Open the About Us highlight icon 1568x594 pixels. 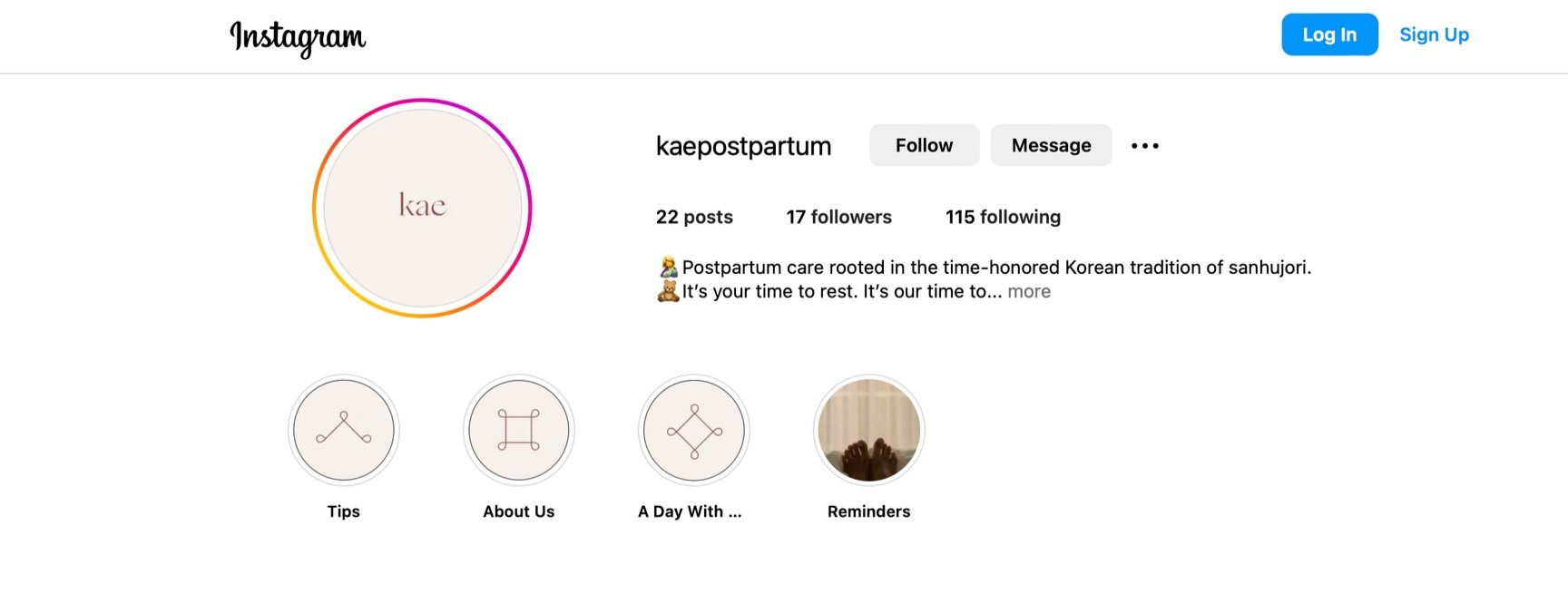[x=519, y=430]
